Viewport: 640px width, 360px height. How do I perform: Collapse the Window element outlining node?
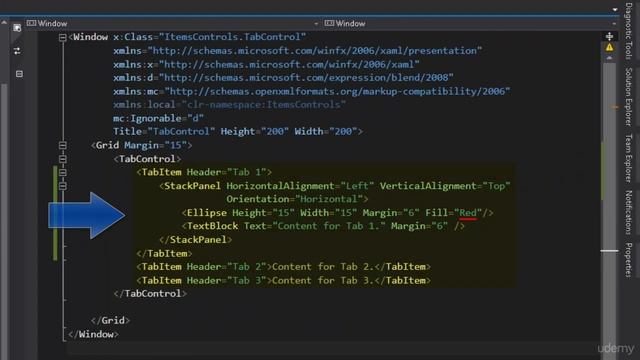tap(62, 38)
